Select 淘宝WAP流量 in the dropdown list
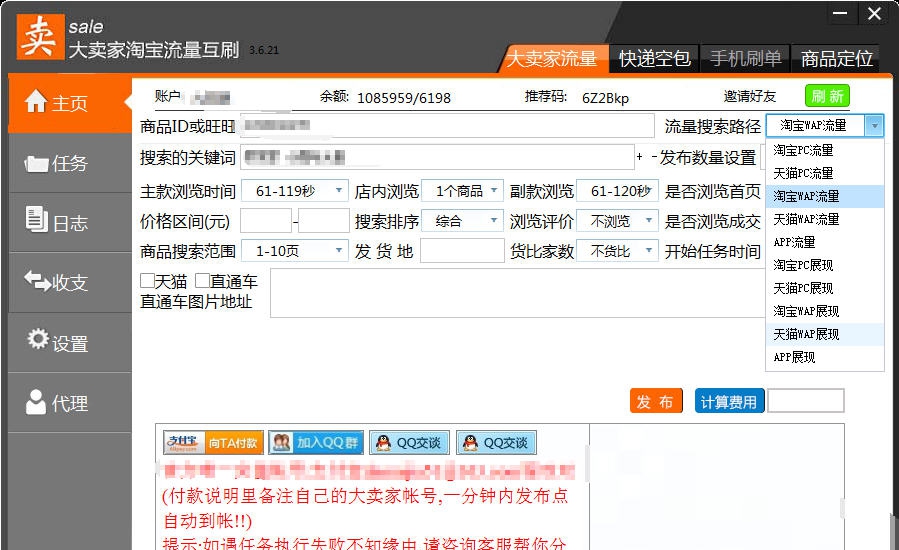The height and width of the screenshot is (550, 899). pos(824,196)
